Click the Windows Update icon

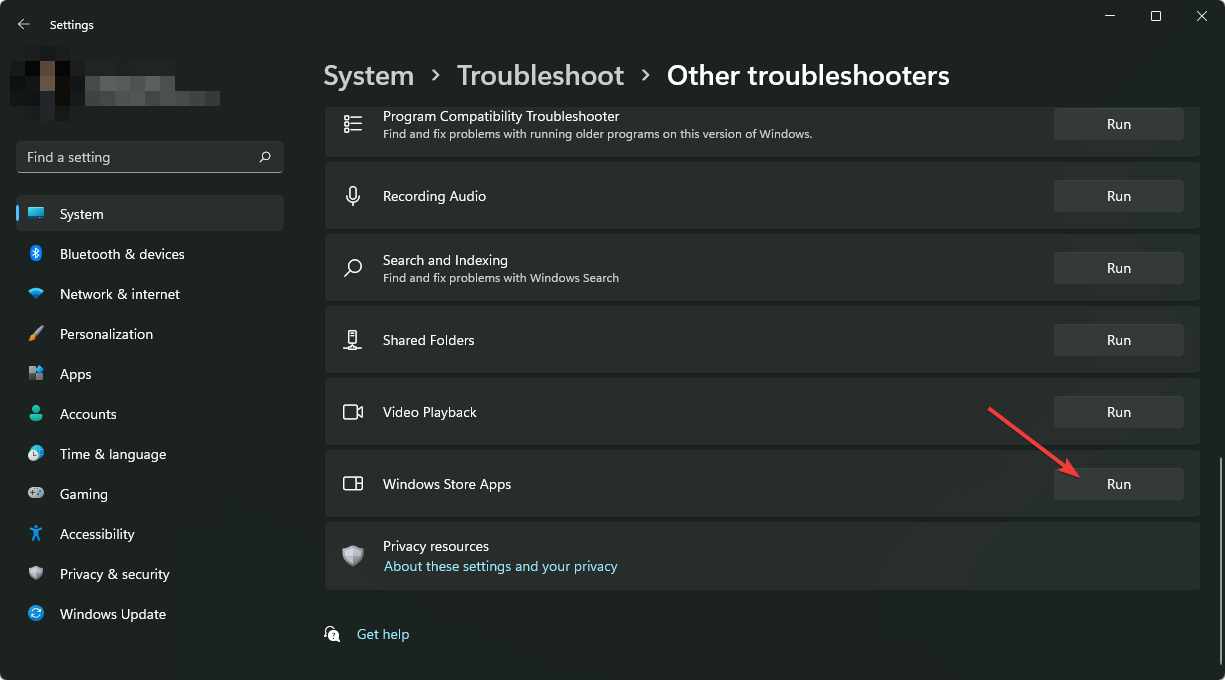pyautogui.click(x=36, y=614)
